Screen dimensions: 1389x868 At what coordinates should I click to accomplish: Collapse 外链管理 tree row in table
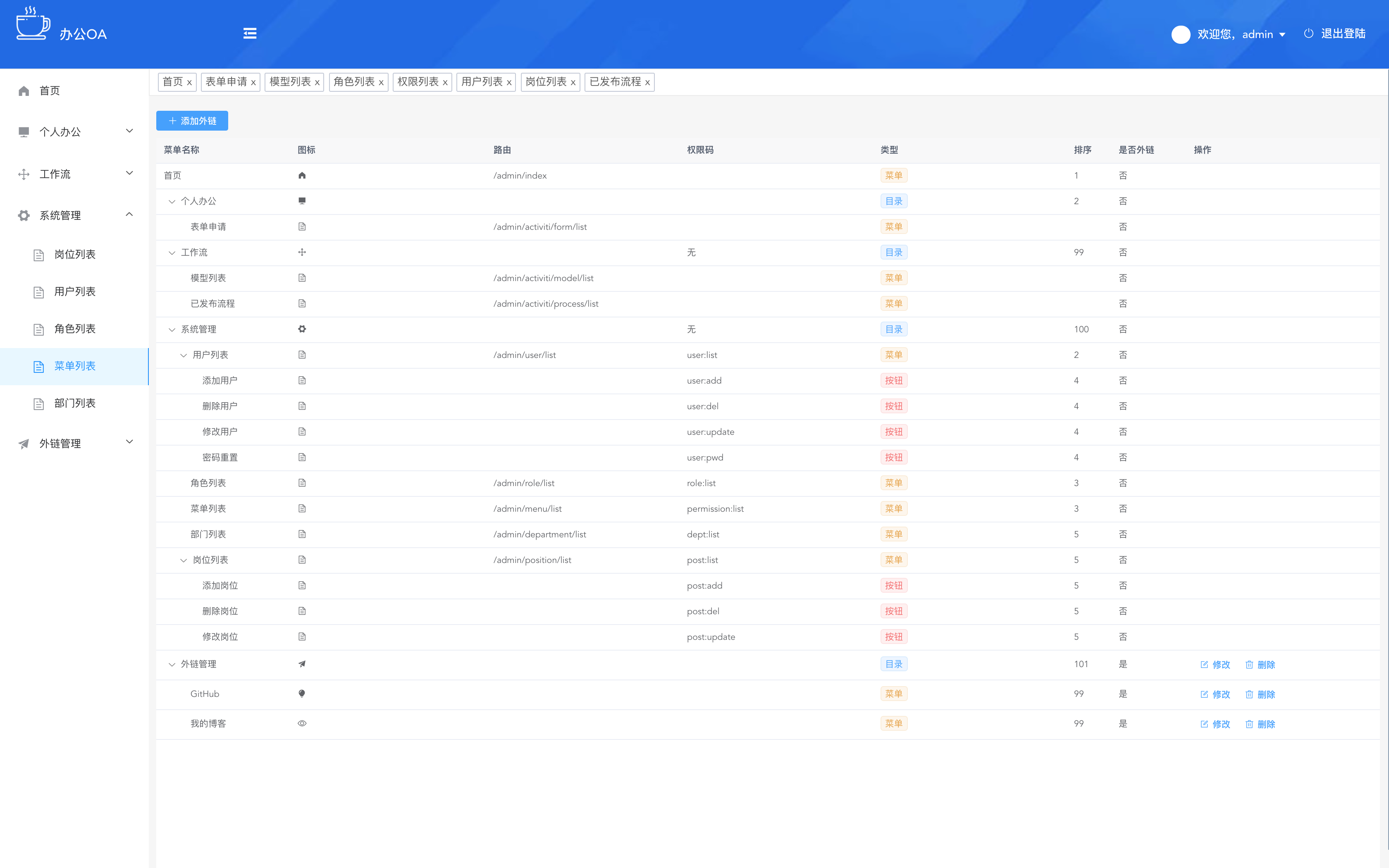pos(172,664)
